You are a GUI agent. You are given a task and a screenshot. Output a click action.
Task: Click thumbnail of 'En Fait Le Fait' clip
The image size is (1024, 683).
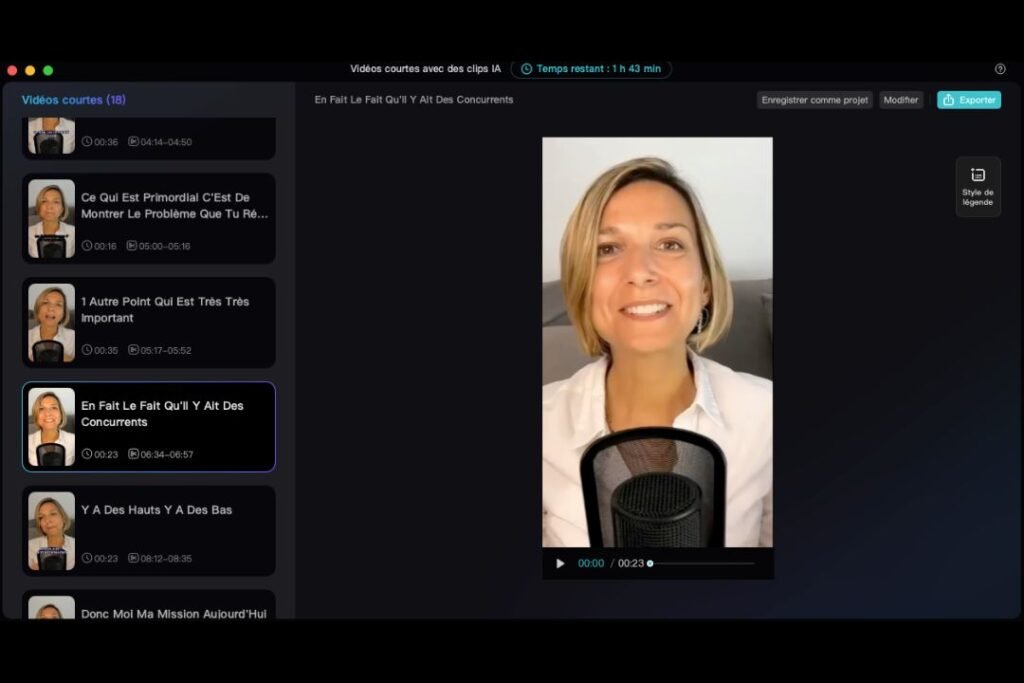52,426
